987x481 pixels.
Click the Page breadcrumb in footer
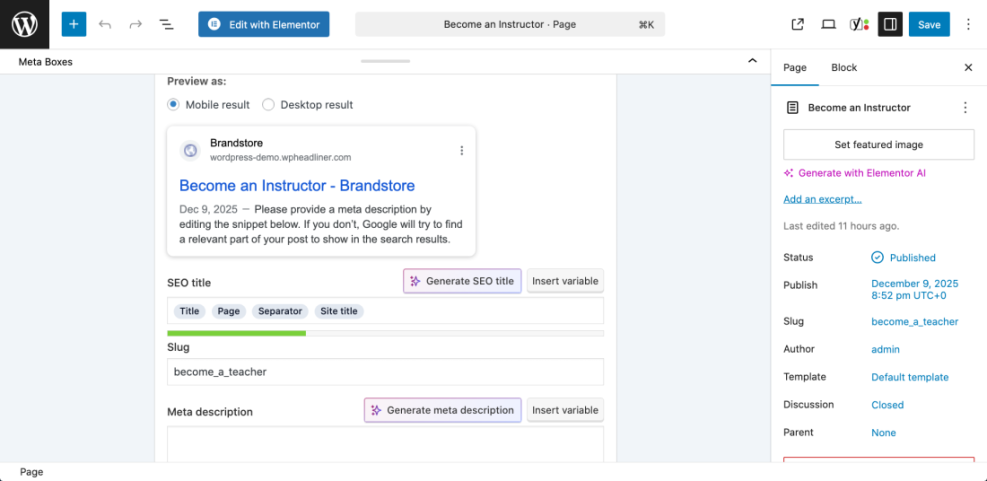coord(31,472)
